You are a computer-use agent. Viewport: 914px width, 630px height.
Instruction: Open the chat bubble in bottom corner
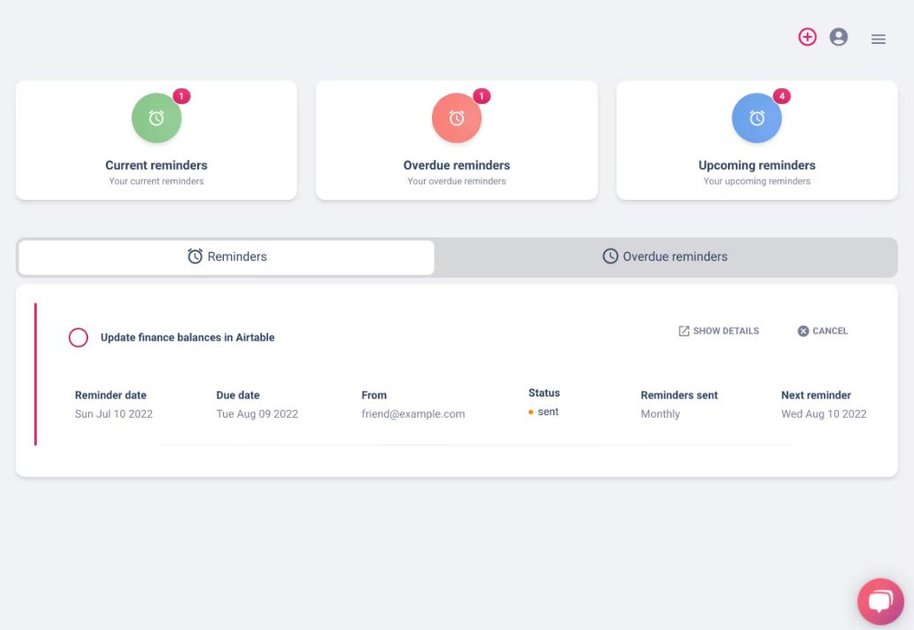(880, 600)
